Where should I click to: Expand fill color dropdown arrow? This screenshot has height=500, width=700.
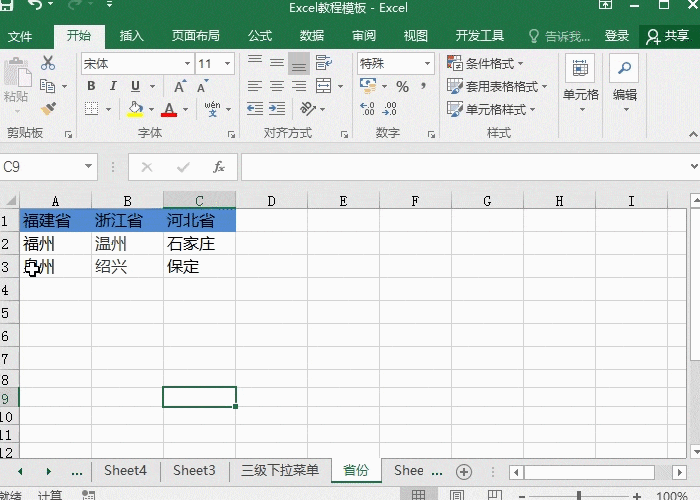(151, 109)
